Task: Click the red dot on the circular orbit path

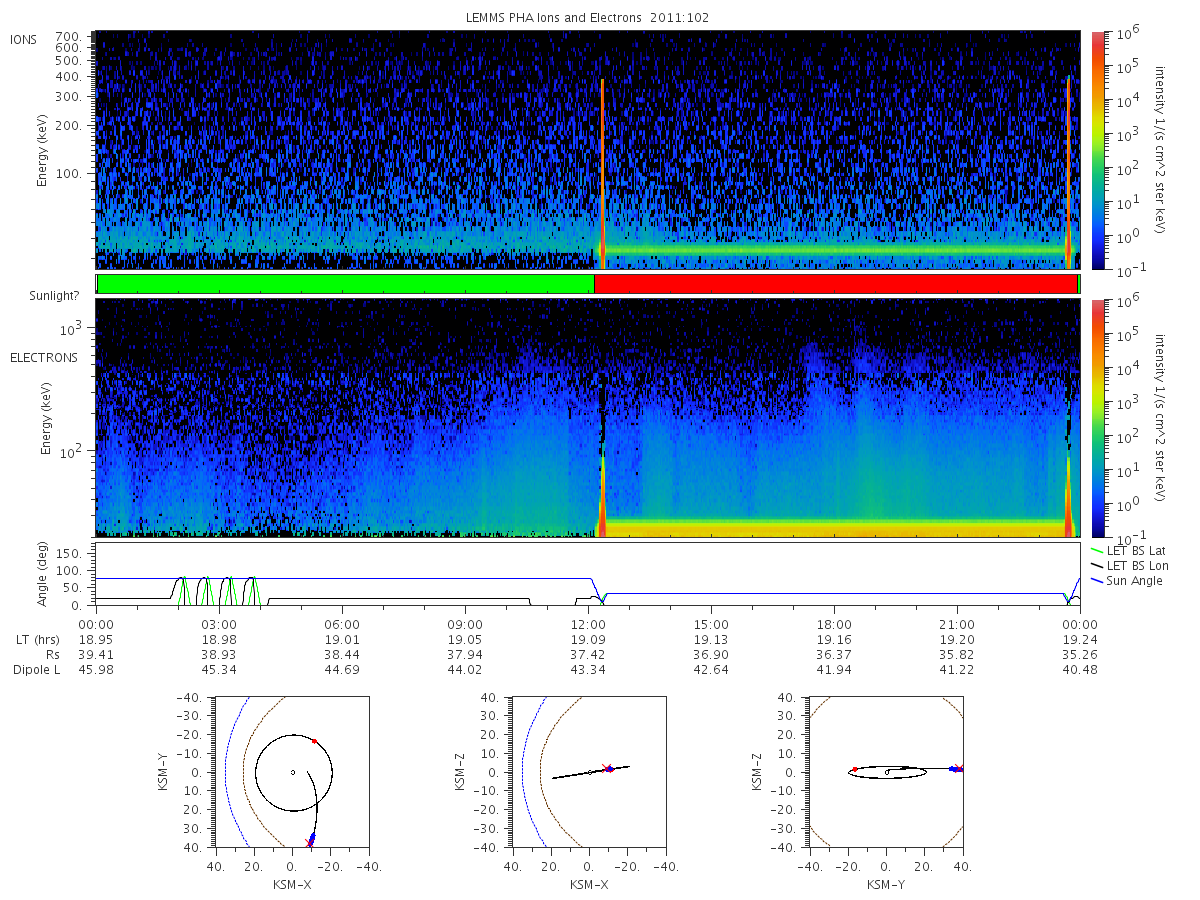Action: click(x=314, y=741)
